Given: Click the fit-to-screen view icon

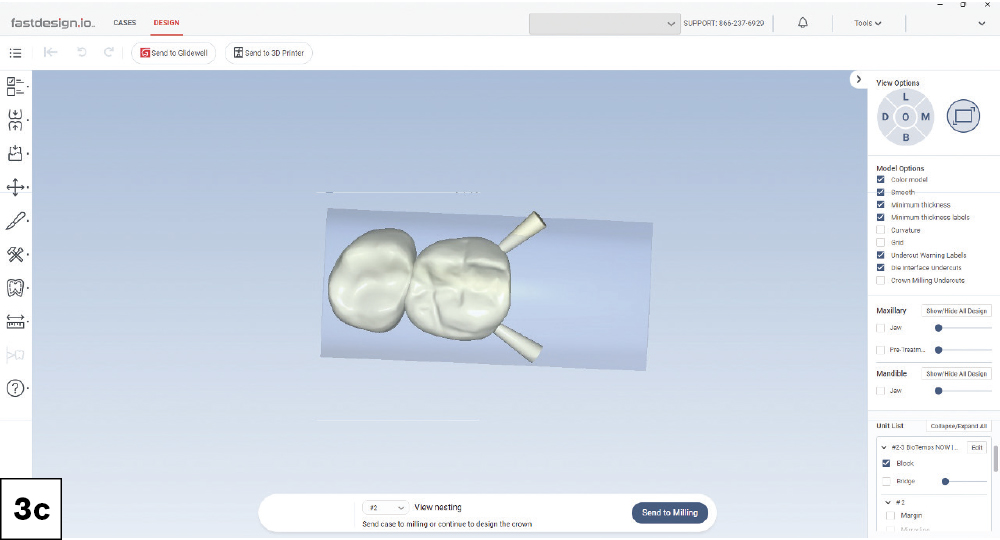Looking at the screenshot, I should [963, 117].
